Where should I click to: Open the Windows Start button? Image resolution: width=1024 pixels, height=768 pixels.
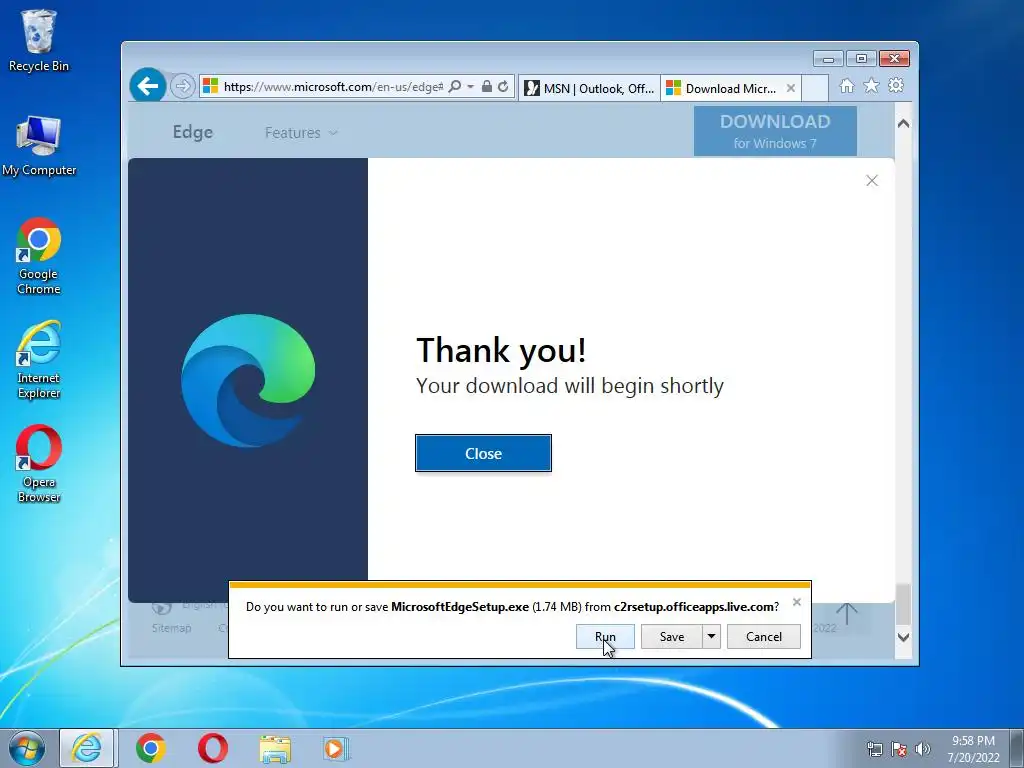27,748
